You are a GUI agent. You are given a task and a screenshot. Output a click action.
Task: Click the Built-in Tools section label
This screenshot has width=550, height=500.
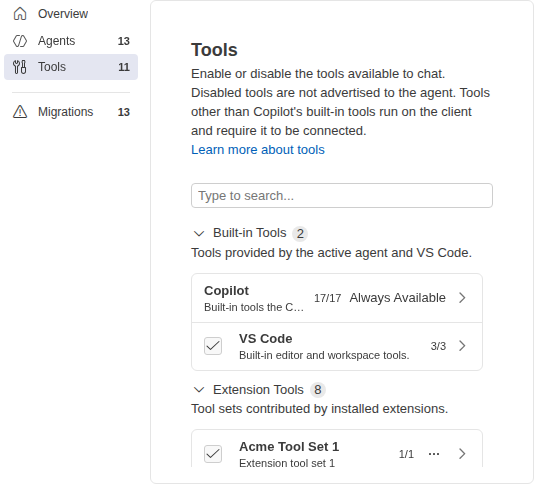pyautogui.click(x=250, y=233)
